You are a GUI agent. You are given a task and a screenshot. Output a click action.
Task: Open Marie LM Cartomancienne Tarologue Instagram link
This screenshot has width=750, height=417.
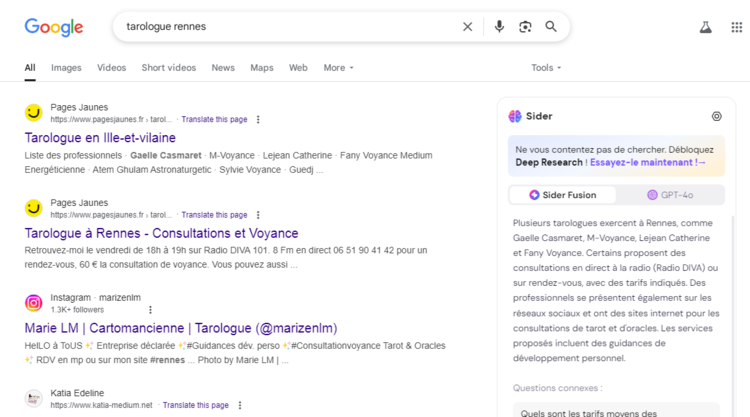click(x=181, y=329)
